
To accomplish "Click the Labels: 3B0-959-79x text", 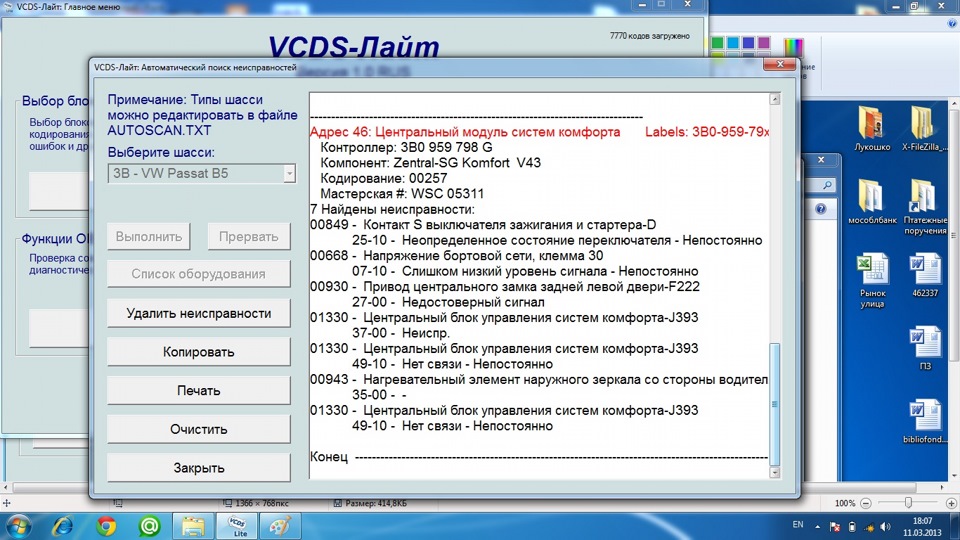I will point(707,132).
